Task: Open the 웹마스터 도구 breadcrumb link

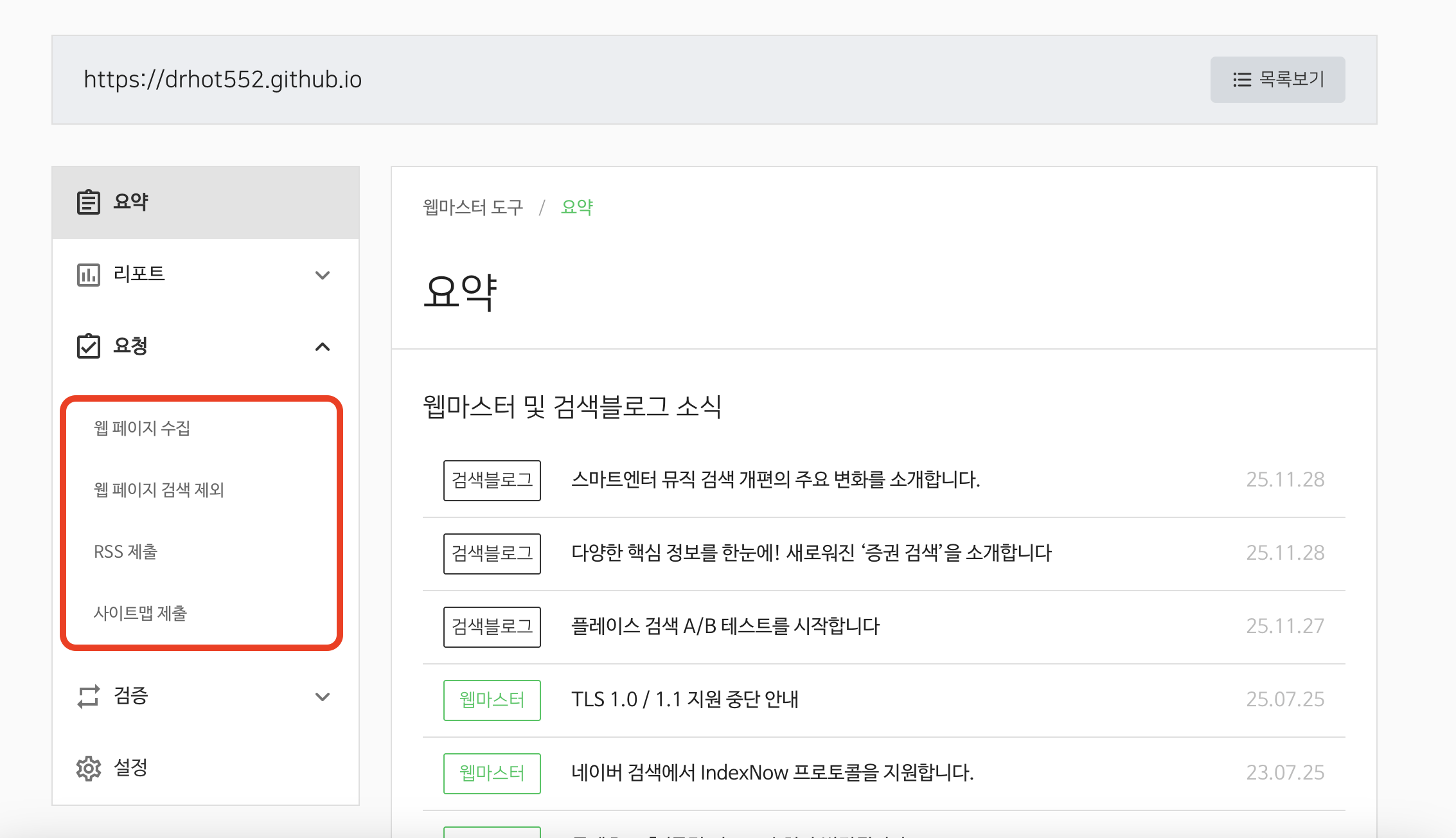Action: point(474,207)
